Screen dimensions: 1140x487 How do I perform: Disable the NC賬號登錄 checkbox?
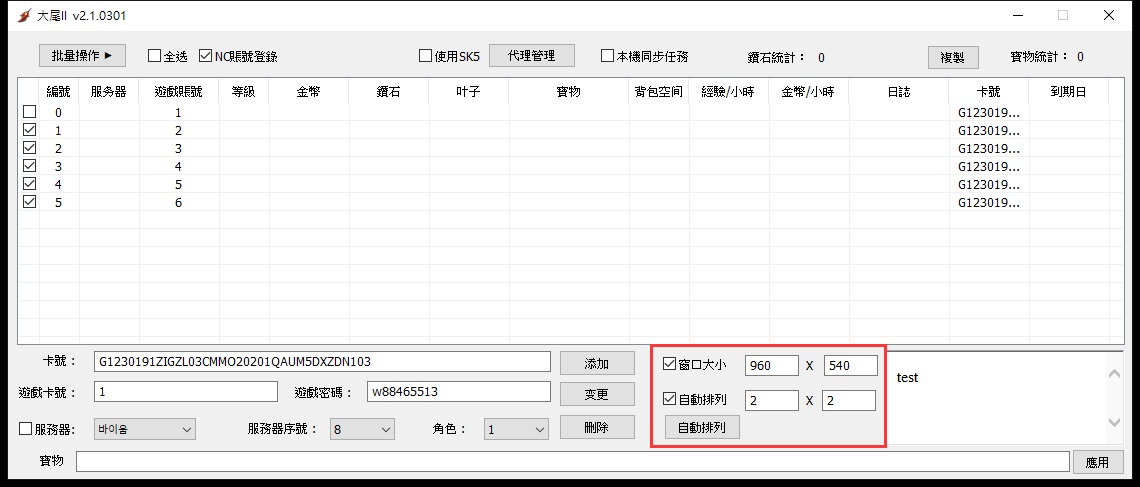click(206, 56)
